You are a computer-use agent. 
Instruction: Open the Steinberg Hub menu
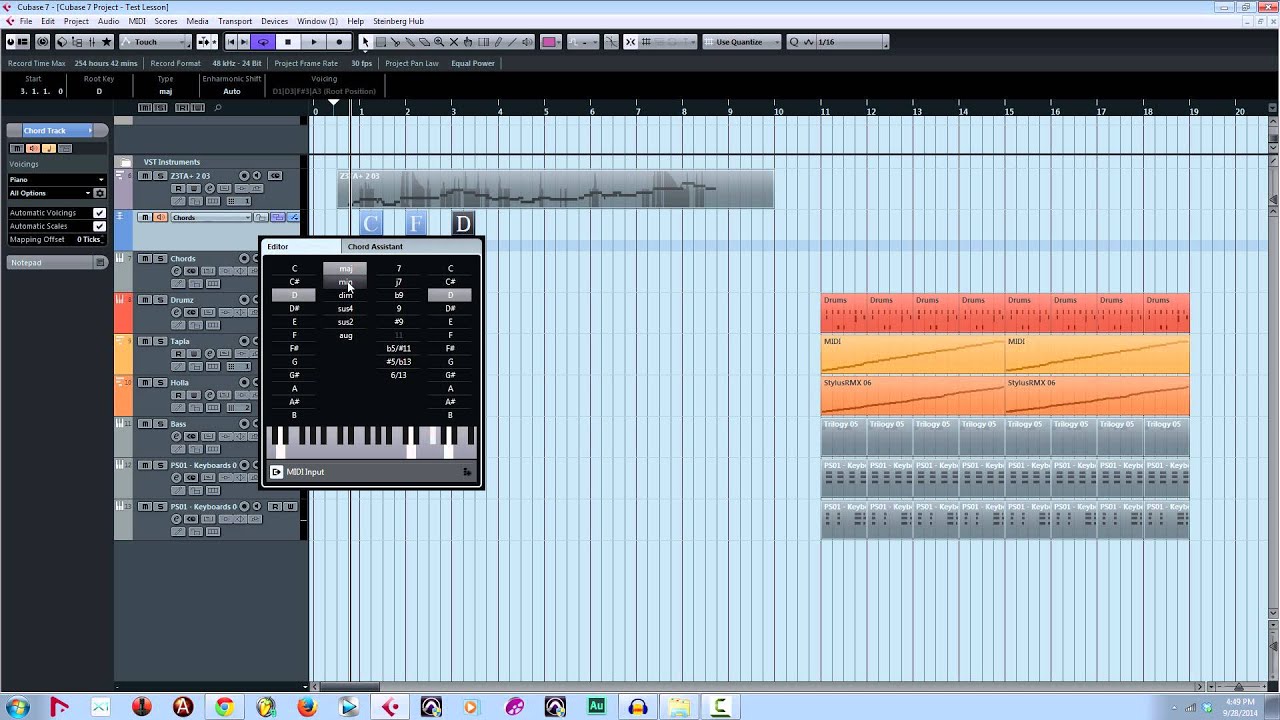(400, 21)
